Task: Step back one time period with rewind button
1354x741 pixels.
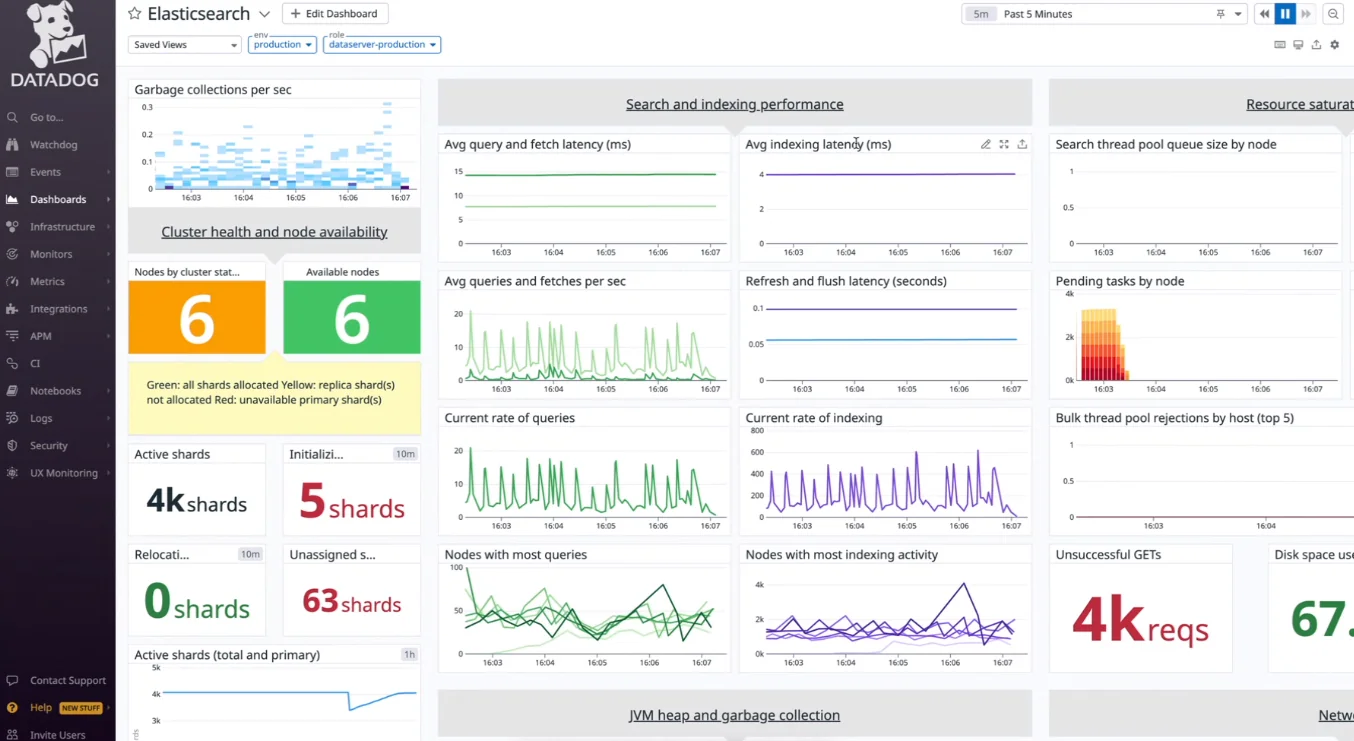Action: coord(1265,14)
